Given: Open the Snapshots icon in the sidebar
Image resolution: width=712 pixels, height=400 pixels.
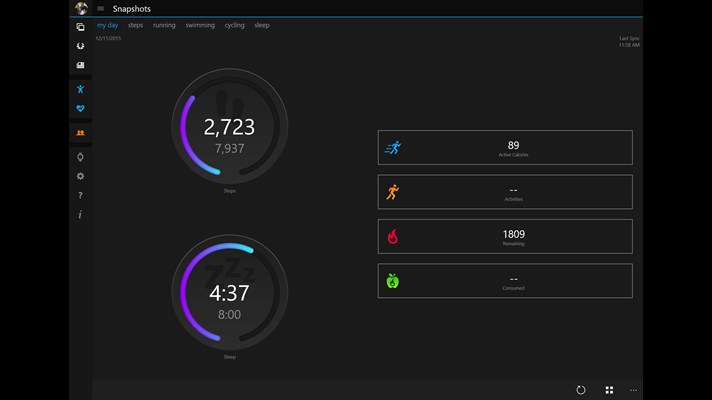Looking at the screenshot, I should (80, 27).
